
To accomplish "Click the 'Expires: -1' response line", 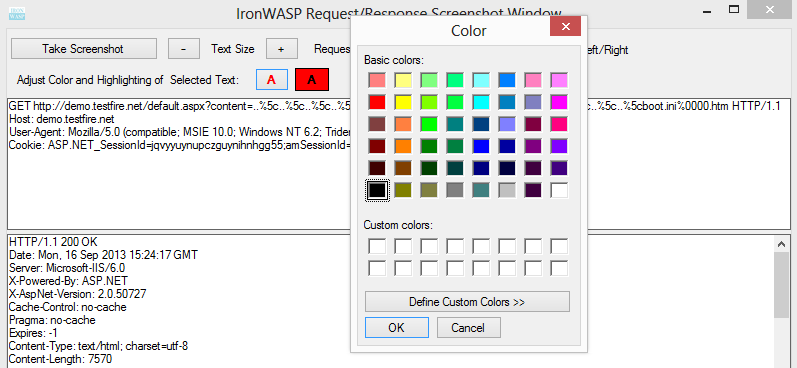I will tap(34, 333).
